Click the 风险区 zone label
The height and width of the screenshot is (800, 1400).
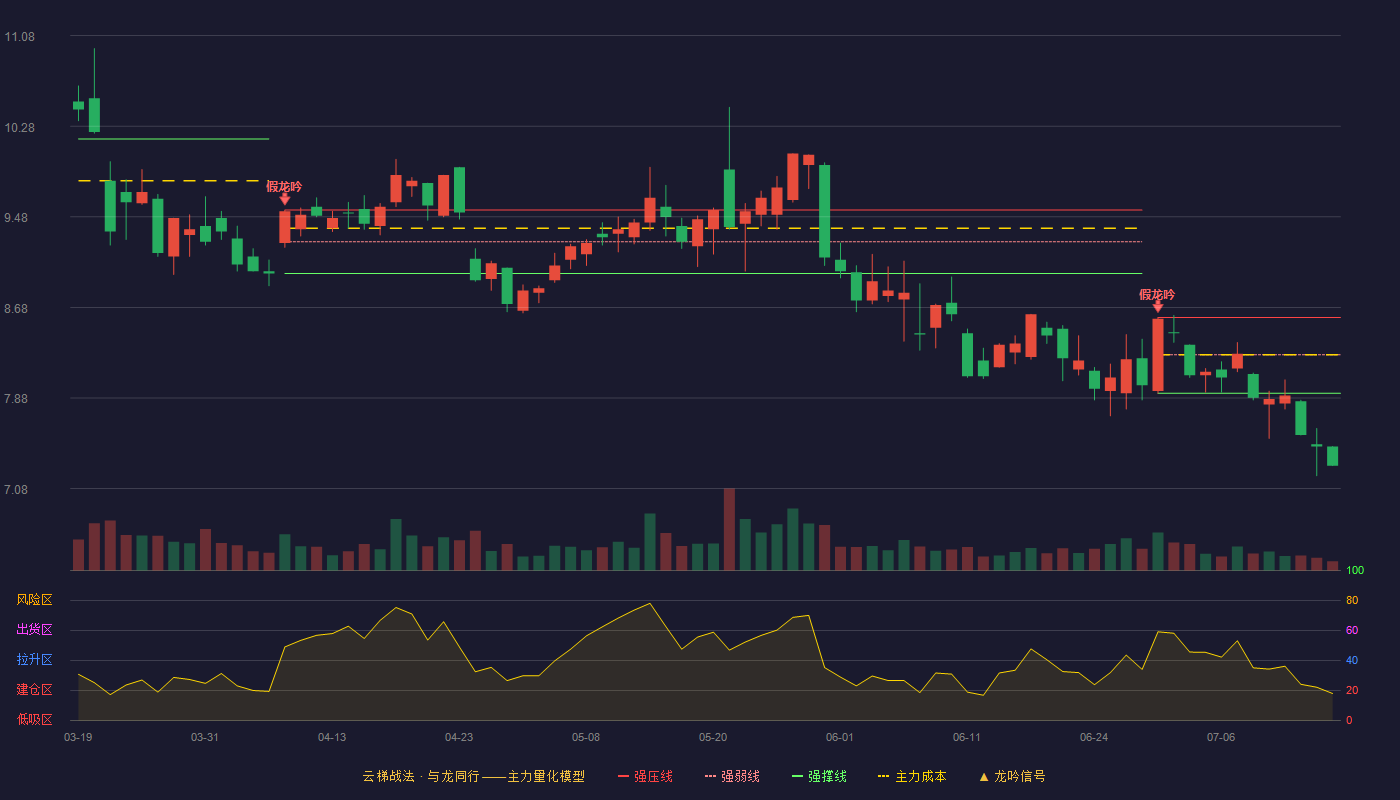(34, 600)
